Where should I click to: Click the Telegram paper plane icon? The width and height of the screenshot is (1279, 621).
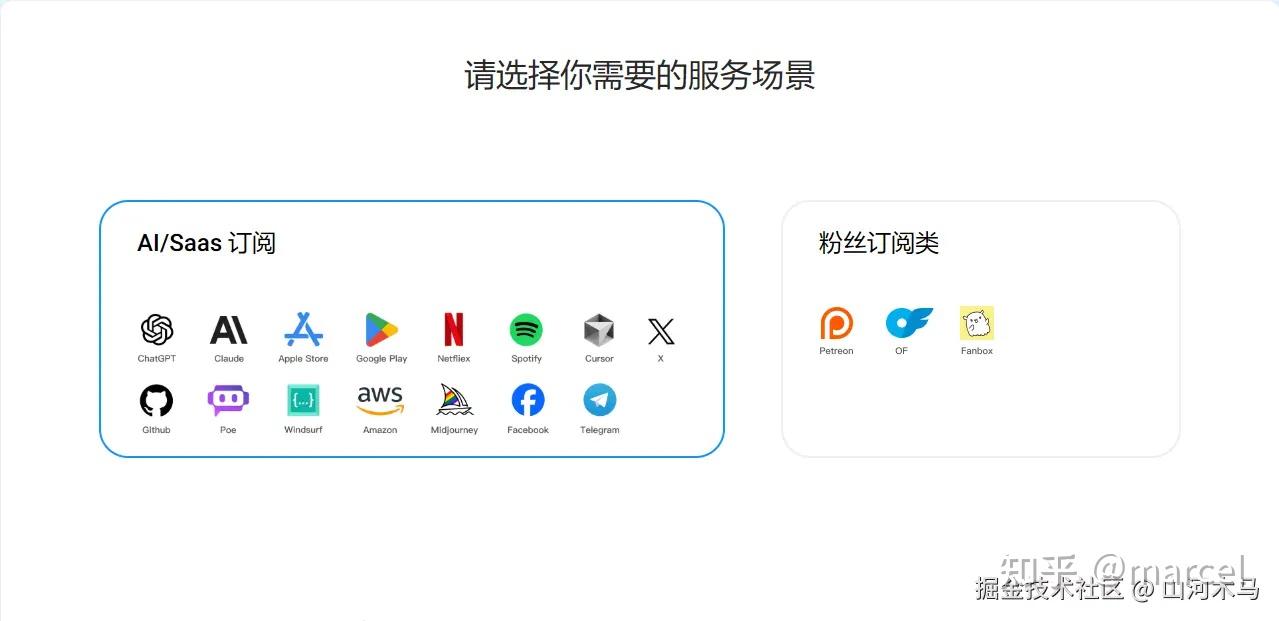pyautogui.click(x=600, y=401)
